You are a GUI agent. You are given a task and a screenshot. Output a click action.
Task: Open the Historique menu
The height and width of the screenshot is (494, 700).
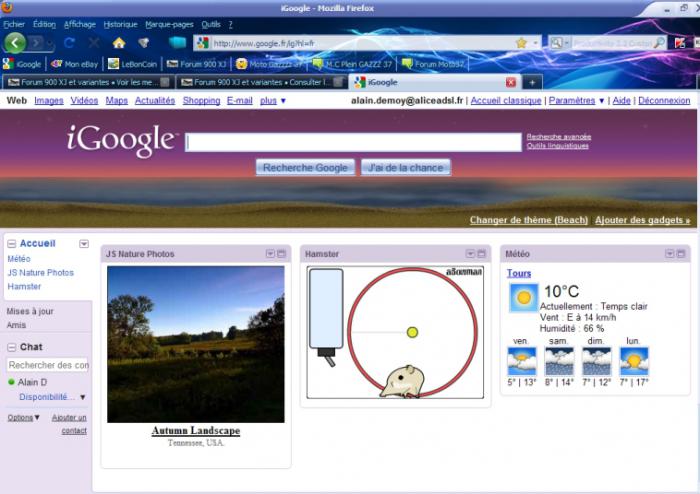pyautogui.click(x=121, y=25)
